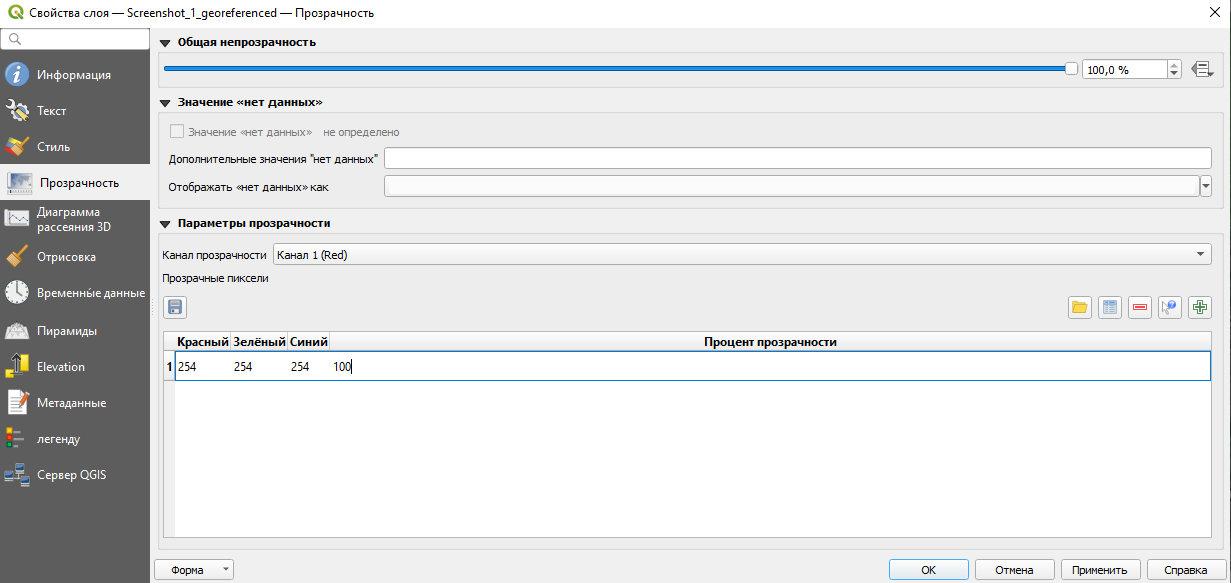The image size is (1231, 583).
Task: Click the load-from-file folder icon
Action: tap(1079, 307)
